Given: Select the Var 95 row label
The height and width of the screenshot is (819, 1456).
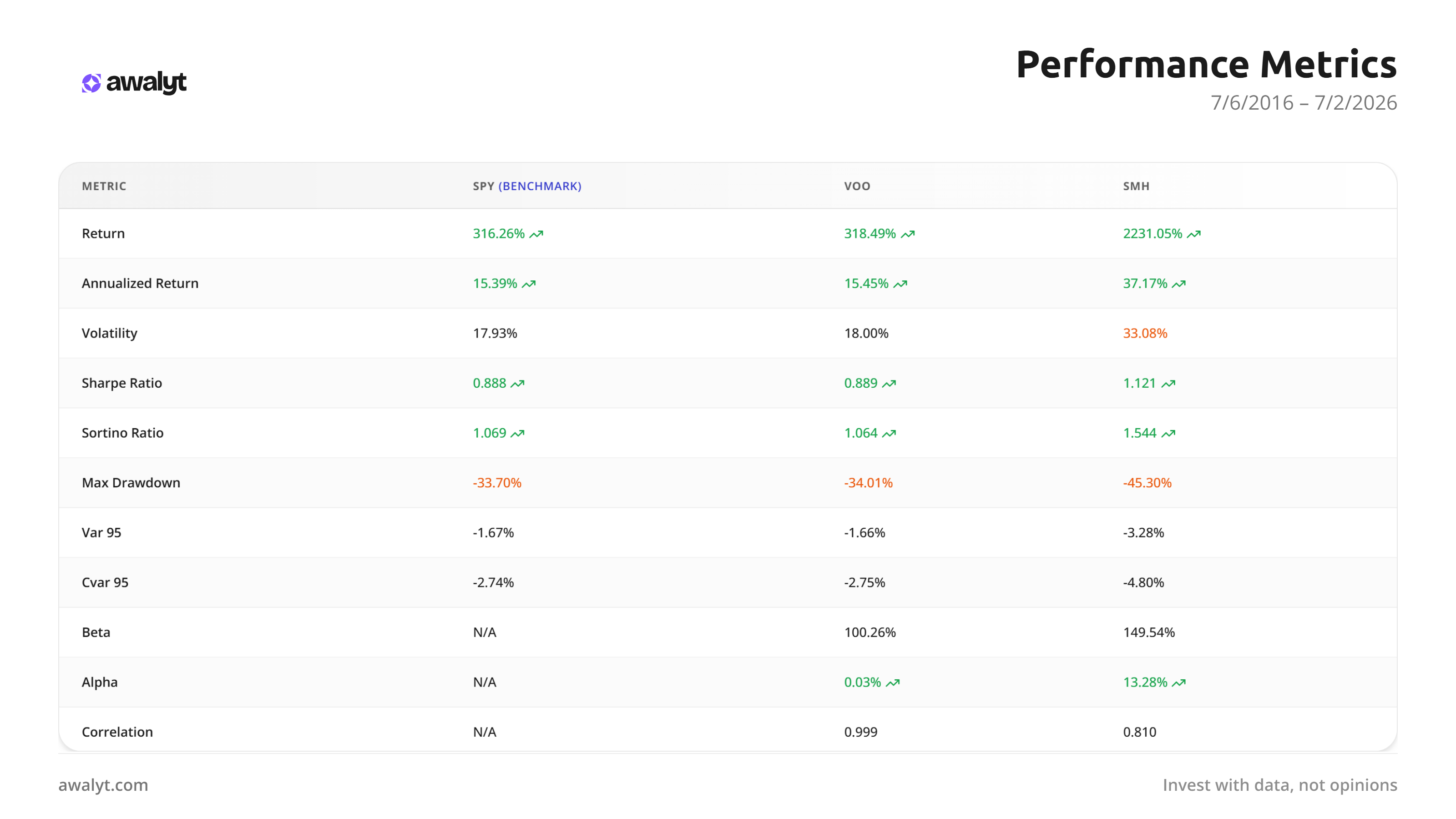Looking at the screenshot, I should [101, 532].
